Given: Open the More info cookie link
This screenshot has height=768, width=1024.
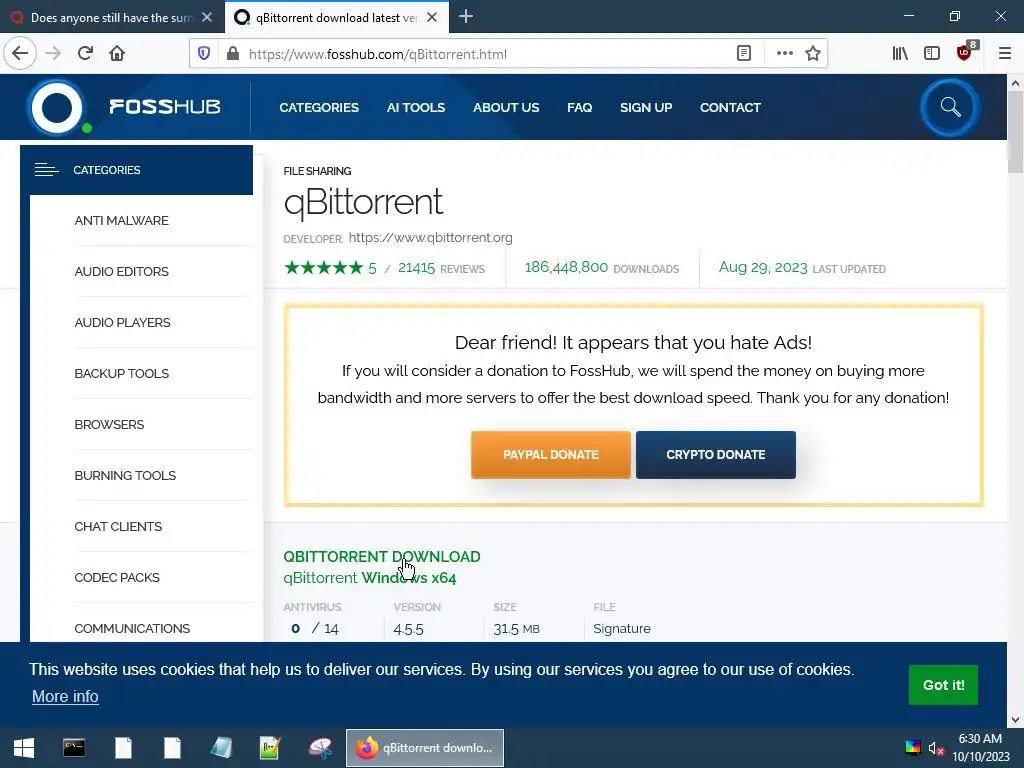Looking at the screenshot, I should [x=65, y=696].
